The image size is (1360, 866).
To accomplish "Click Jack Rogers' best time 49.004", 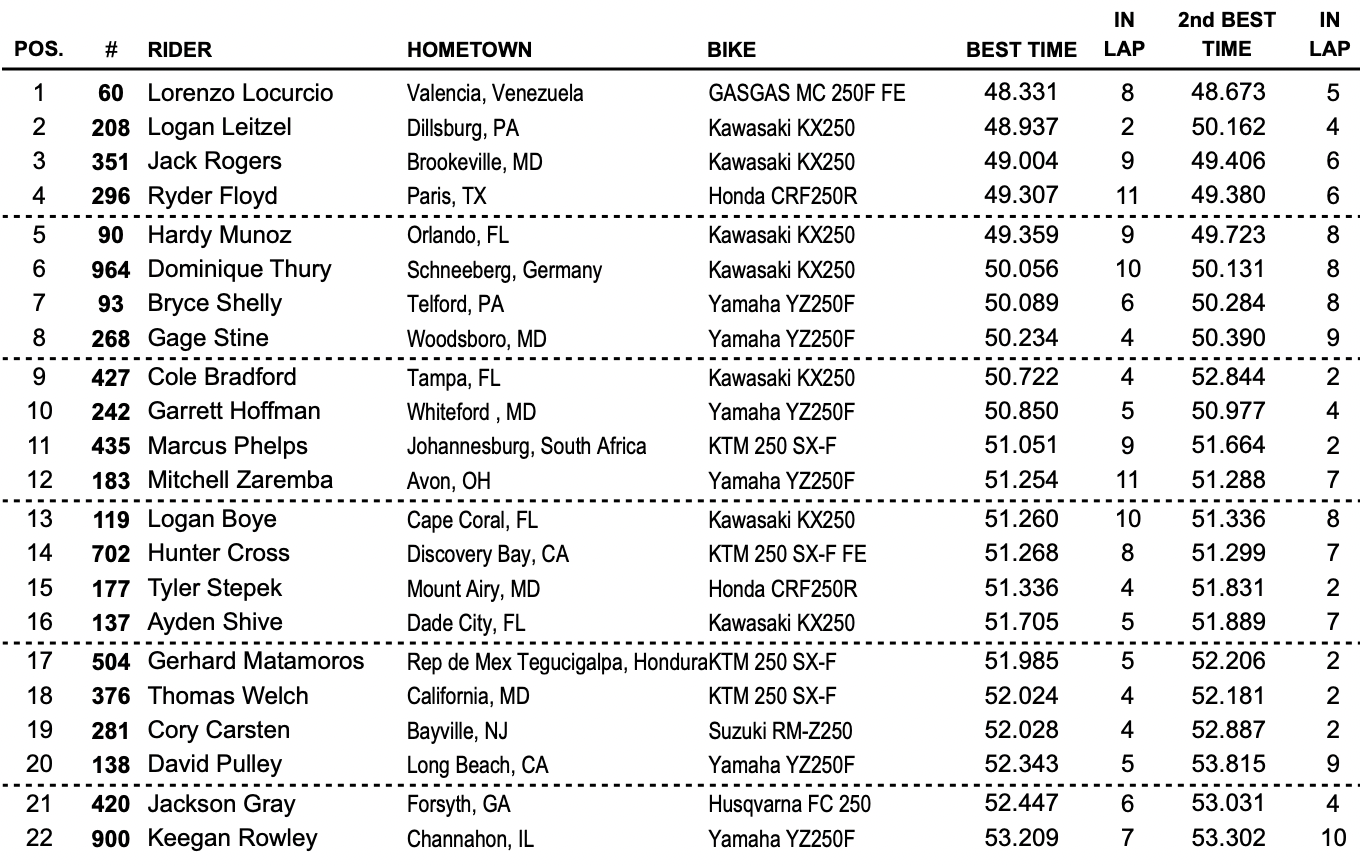I will [1021, 162].
